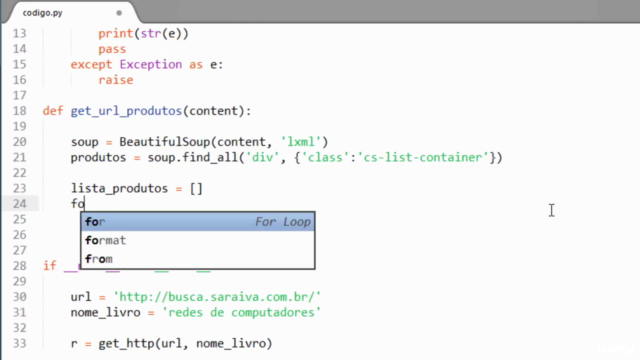The height and width of the screenshot is (360, 640).
Task: Click the typed 'fo' text on line 24
Action: [78, 204]
